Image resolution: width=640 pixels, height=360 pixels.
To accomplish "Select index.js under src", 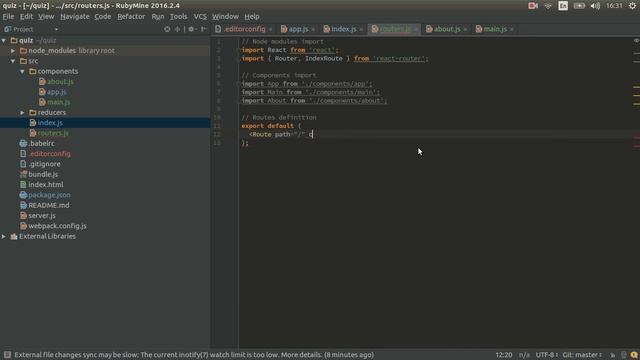I will tap(50, 123).
